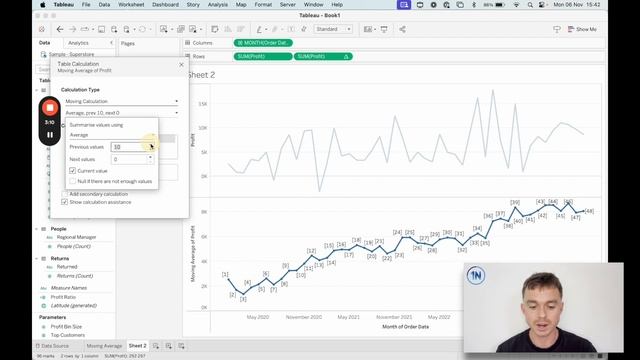Click the Fix Axes pin icon
Screen dimensions: 640x360
click(304, 29)
